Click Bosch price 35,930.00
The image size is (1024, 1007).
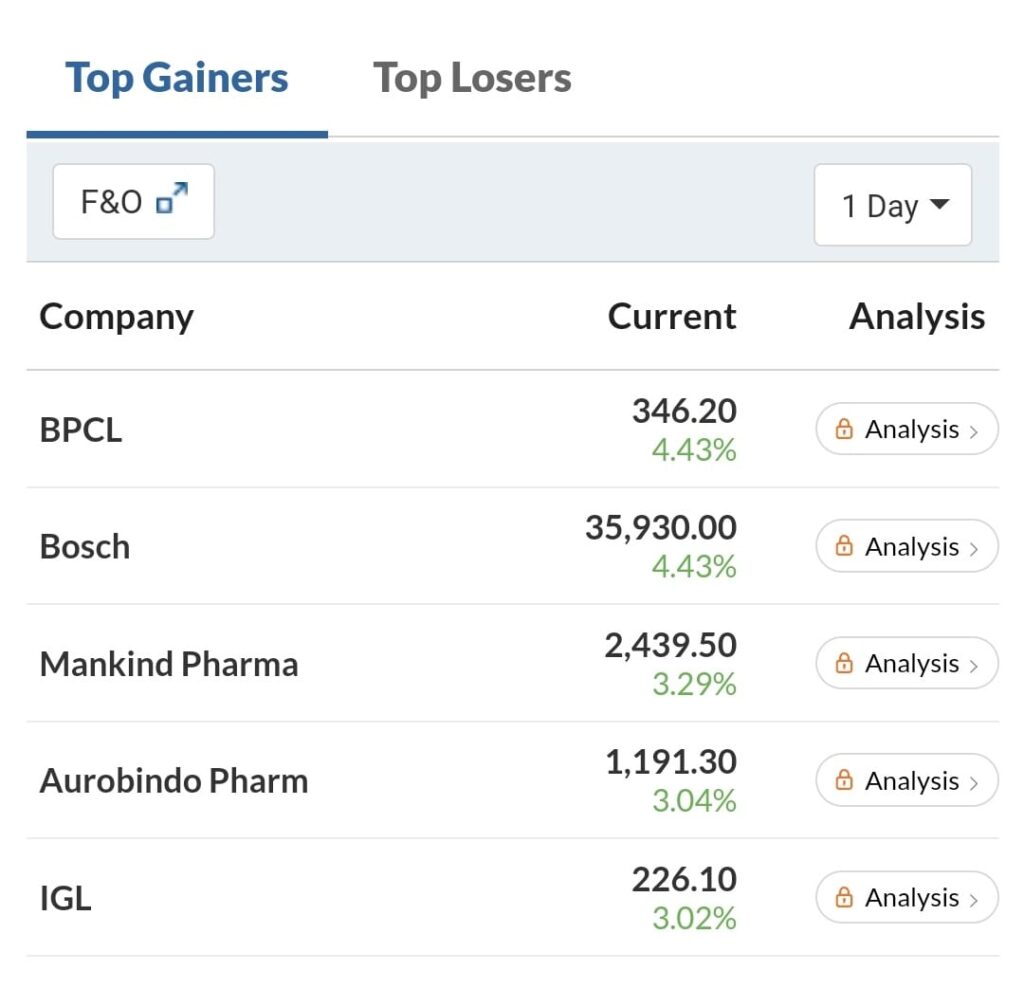[661, 528]
